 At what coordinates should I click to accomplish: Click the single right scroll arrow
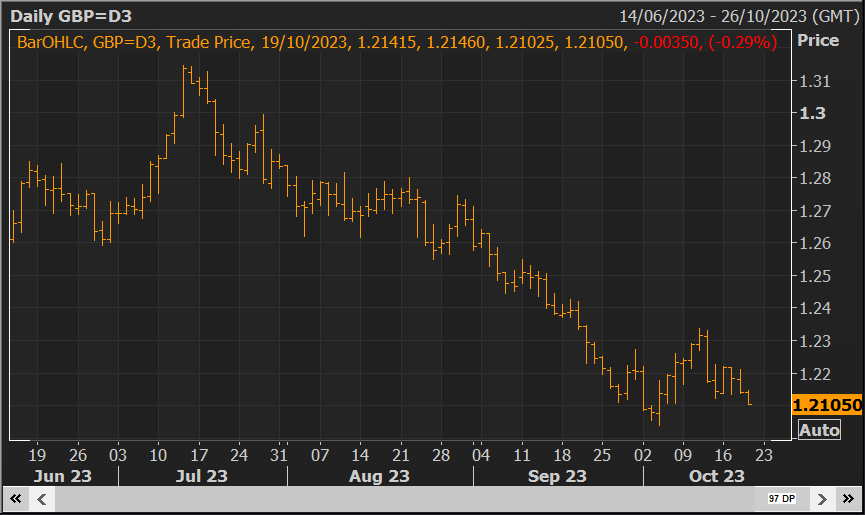[x=821, y=498]
